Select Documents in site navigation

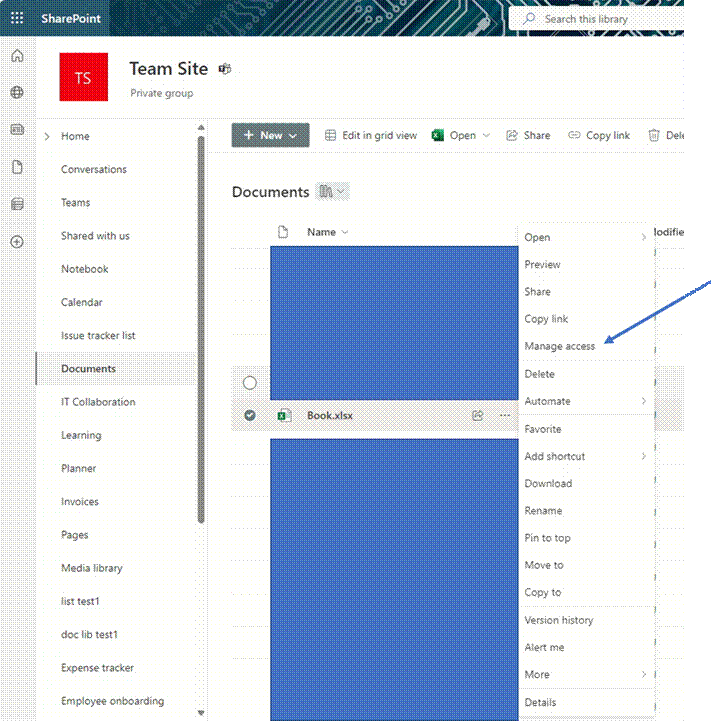tap(88, 369)
